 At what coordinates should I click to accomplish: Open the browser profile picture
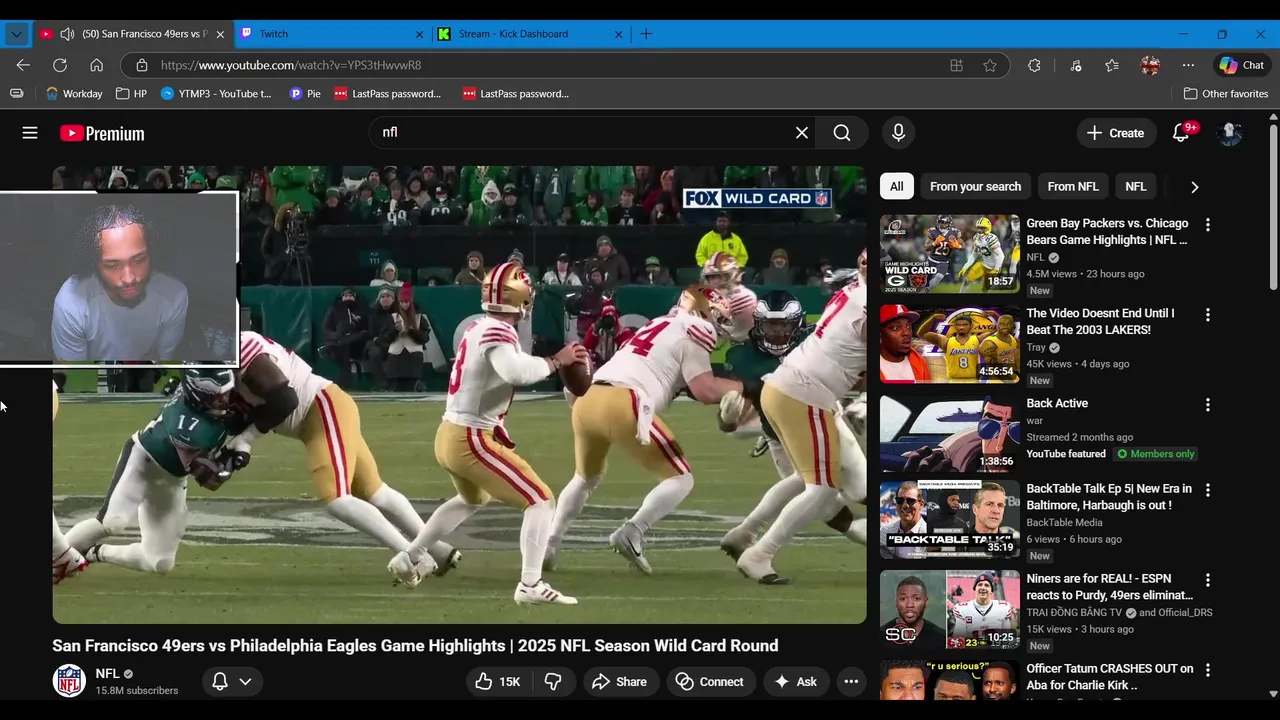(1150, 65)
